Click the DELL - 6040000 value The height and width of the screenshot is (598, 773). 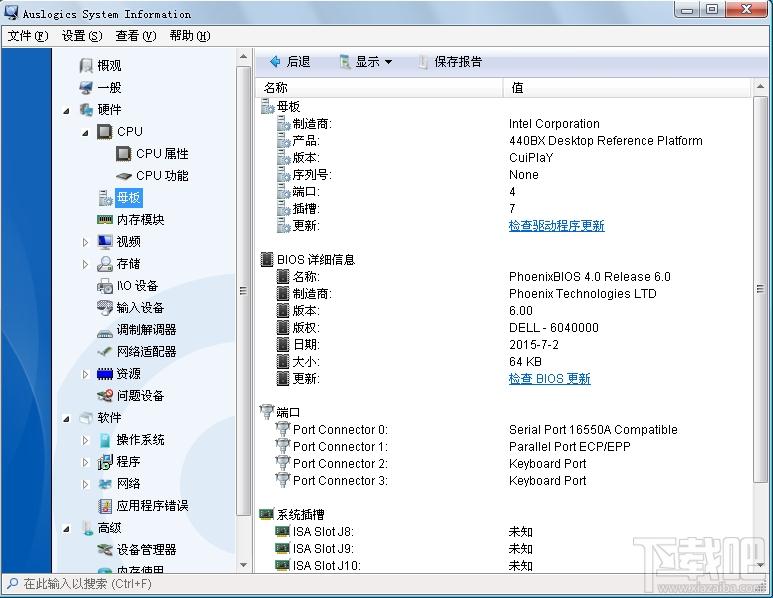(554, 328)
